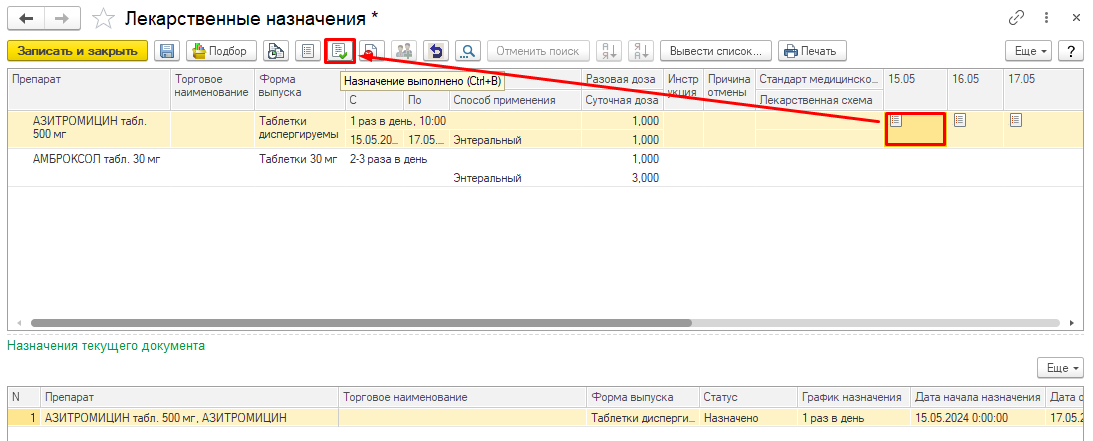
Task: Open help question mark button
Action: [1070, 51]
